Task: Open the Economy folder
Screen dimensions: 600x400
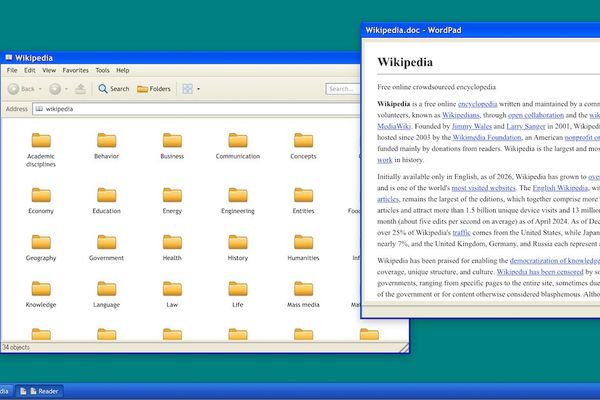Action: pos(41,200)
